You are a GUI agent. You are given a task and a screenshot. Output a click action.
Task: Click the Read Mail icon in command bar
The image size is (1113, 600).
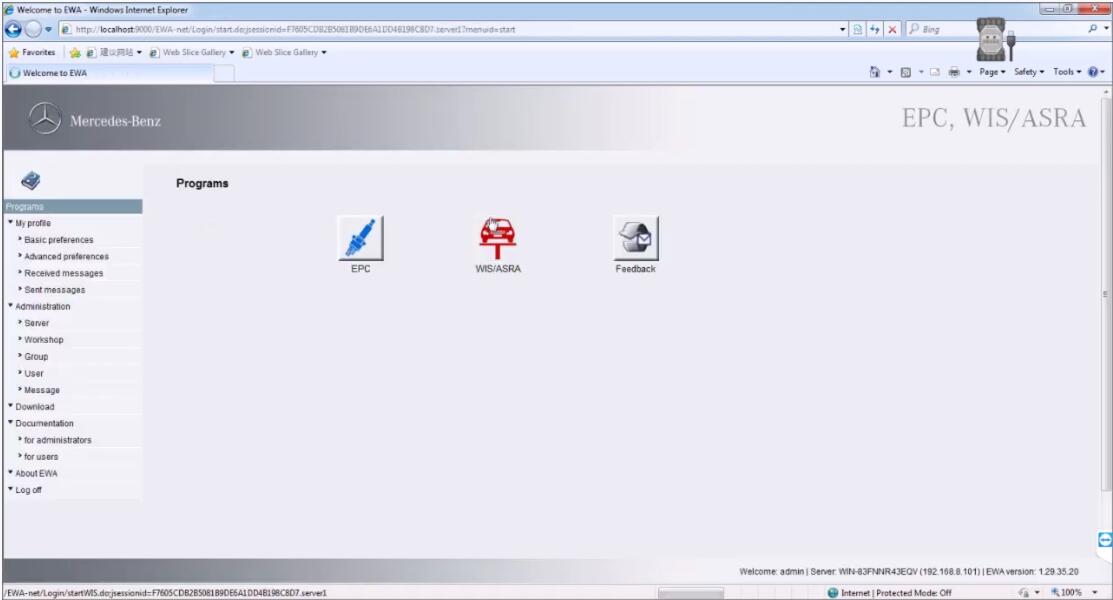click(x=935, y=72)
